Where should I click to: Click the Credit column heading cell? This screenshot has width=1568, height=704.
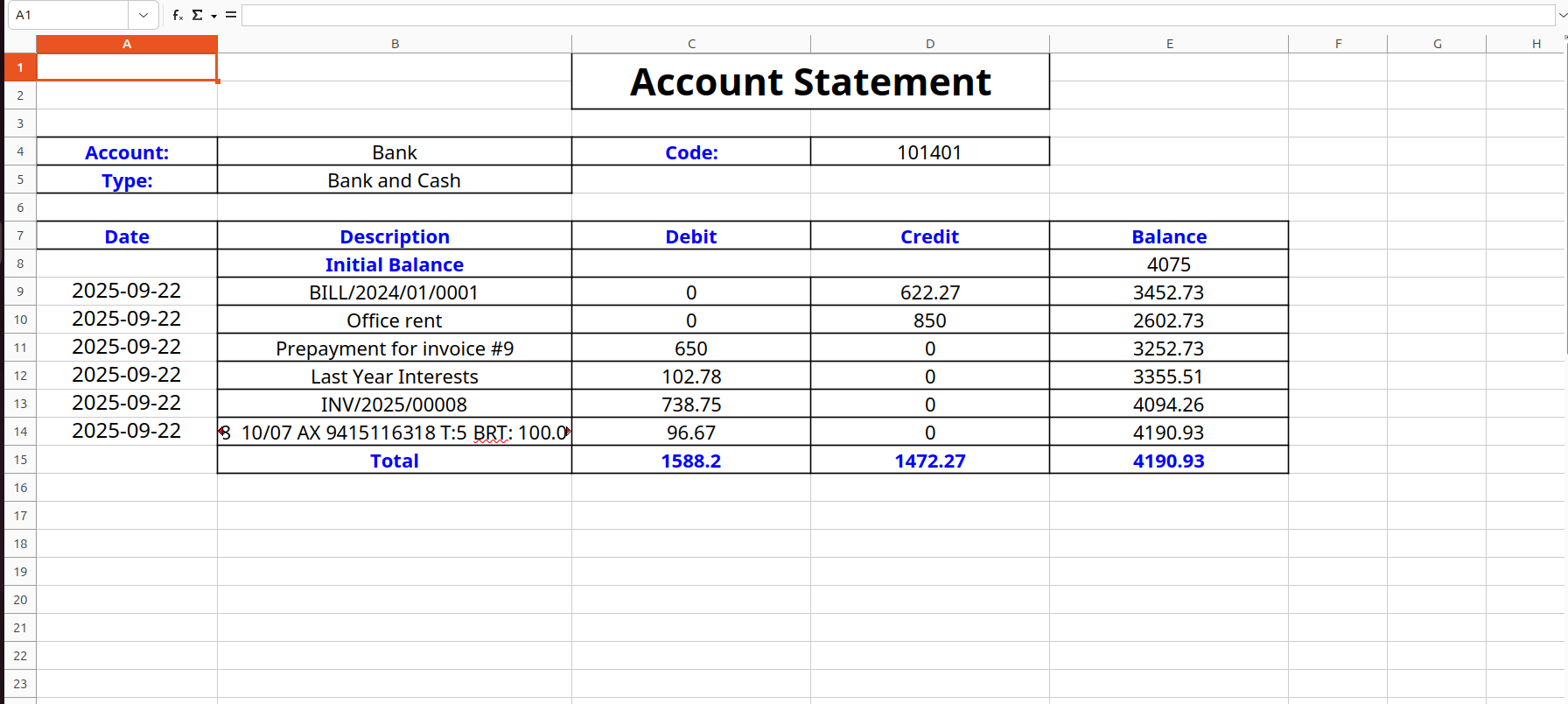[x=930, y=236]
